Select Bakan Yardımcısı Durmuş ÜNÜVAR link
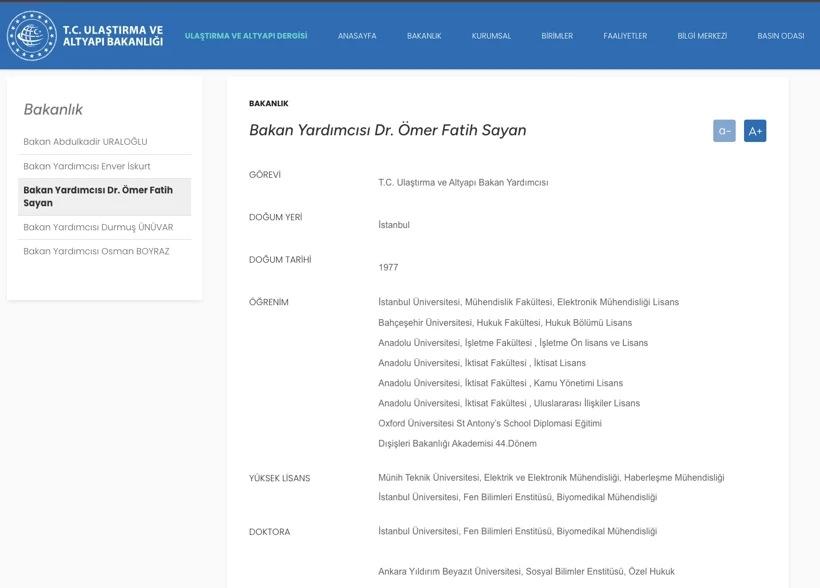Image resolution: width=820 pixels, height=588 pixels. 98,228
